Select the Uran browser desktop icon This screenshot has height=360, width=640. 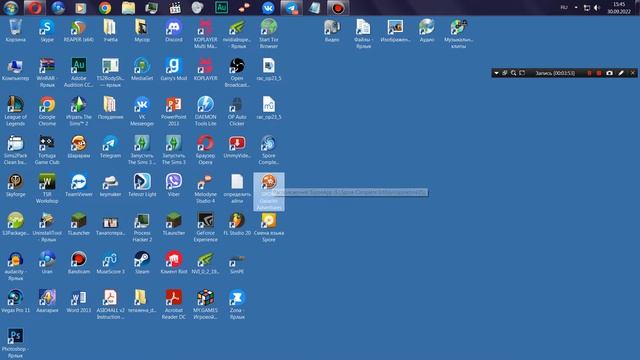[47, 263]
